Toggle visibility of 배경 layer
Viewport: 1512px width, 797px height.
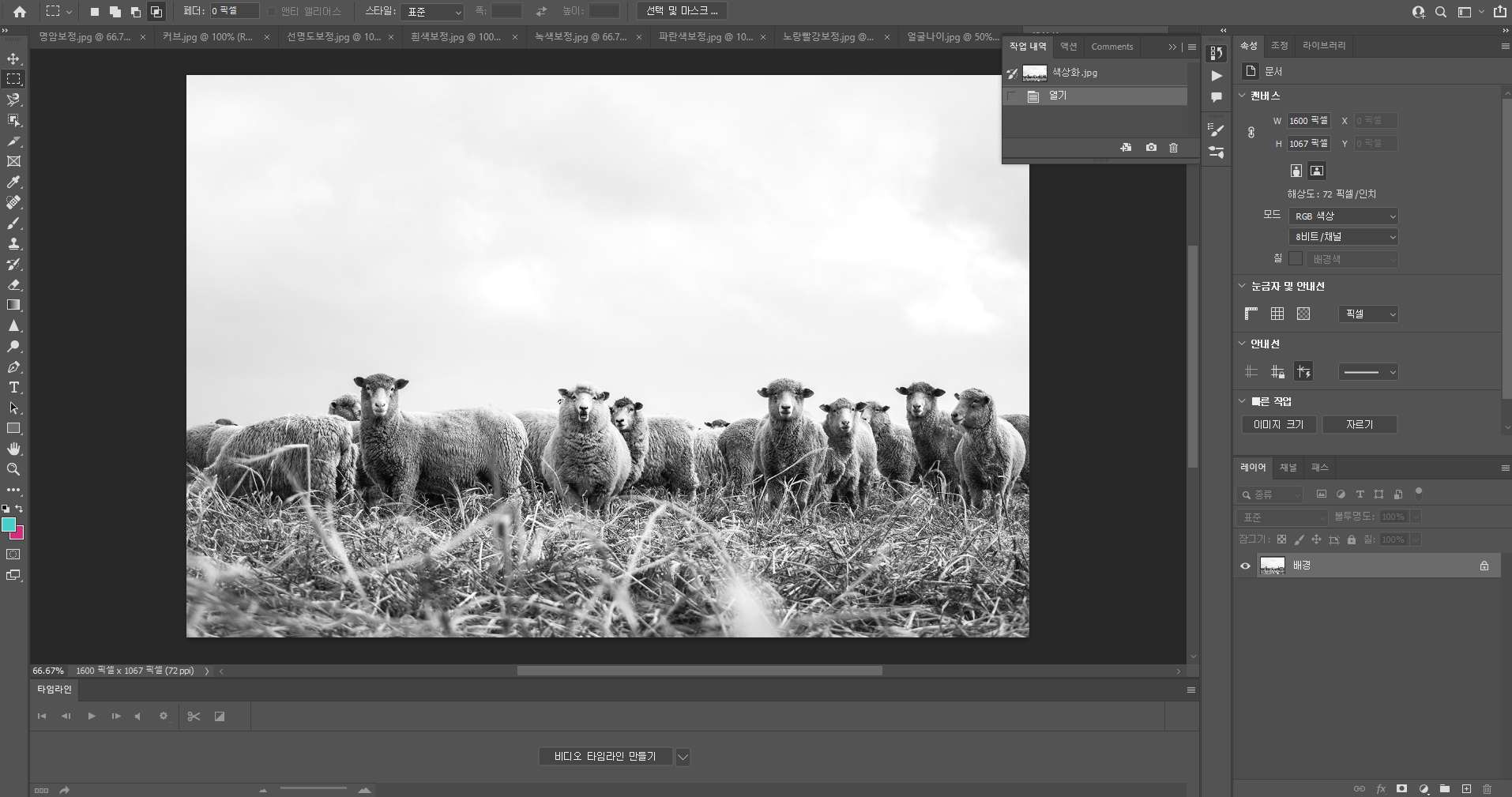(1246, 566)
